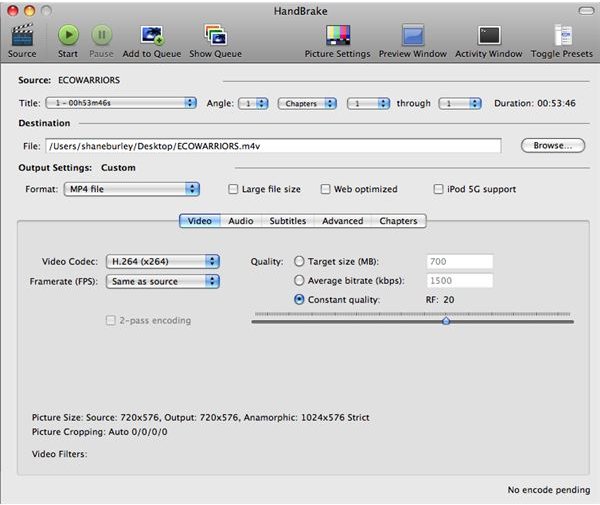Click the 'Video Filters:' label
600x505 pixels.
click(x=59, y=454)
